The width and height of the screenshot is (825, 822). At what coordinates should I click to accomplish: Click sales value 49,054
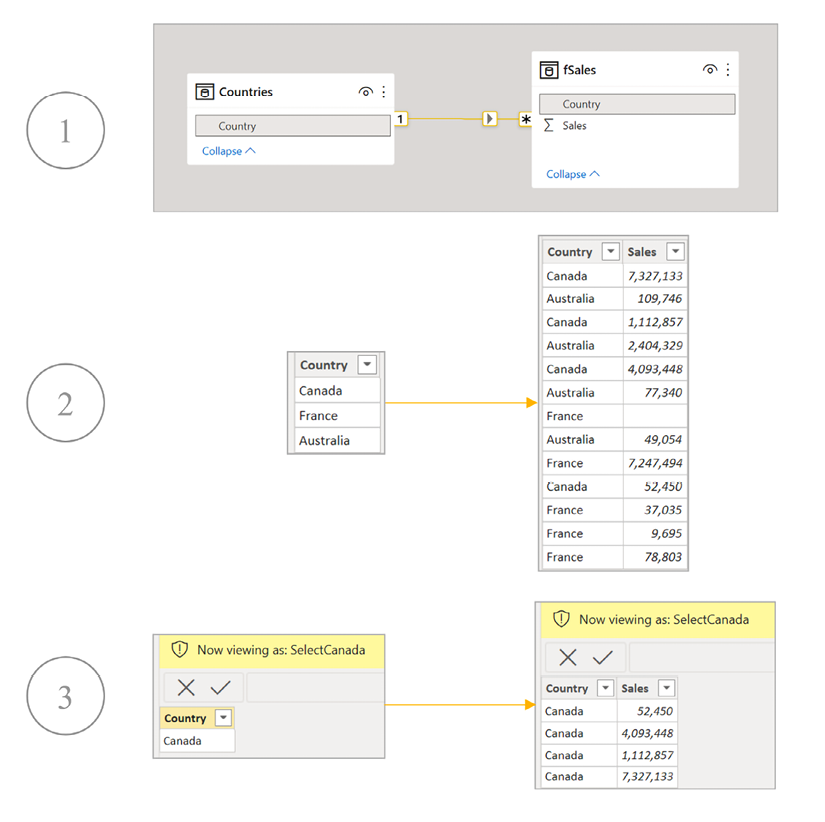tap(663, 439)
